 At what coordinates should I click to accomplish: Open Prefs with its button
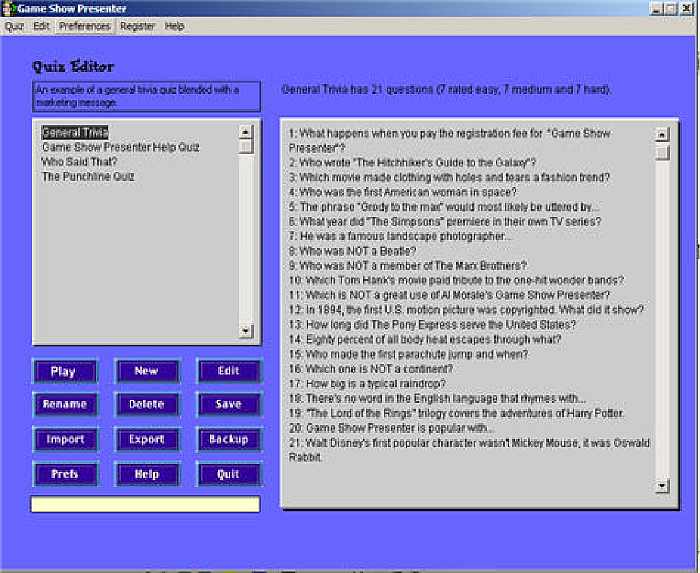(x=65, y=474)
